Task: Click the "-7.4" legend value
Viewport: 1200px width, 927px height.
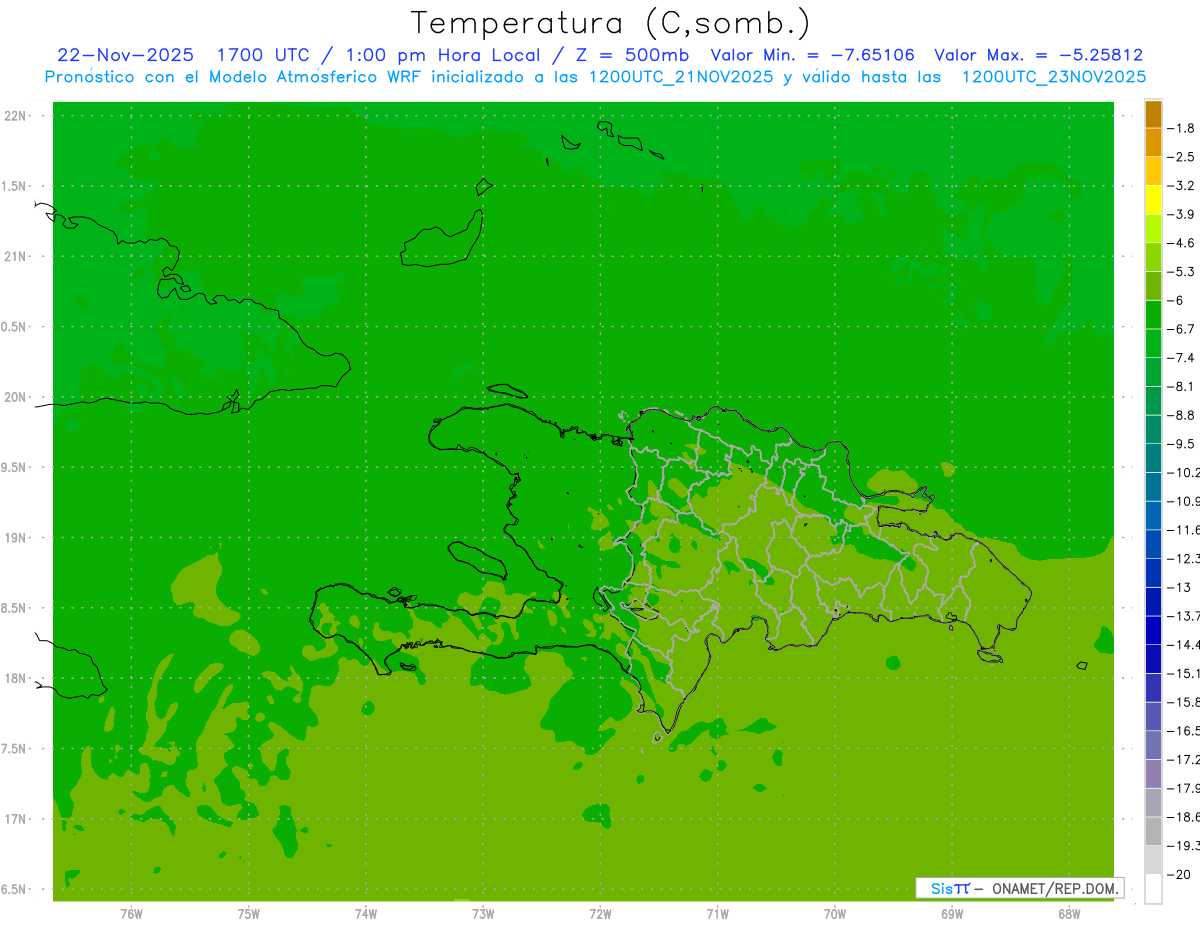Action: coord(1181,358)
